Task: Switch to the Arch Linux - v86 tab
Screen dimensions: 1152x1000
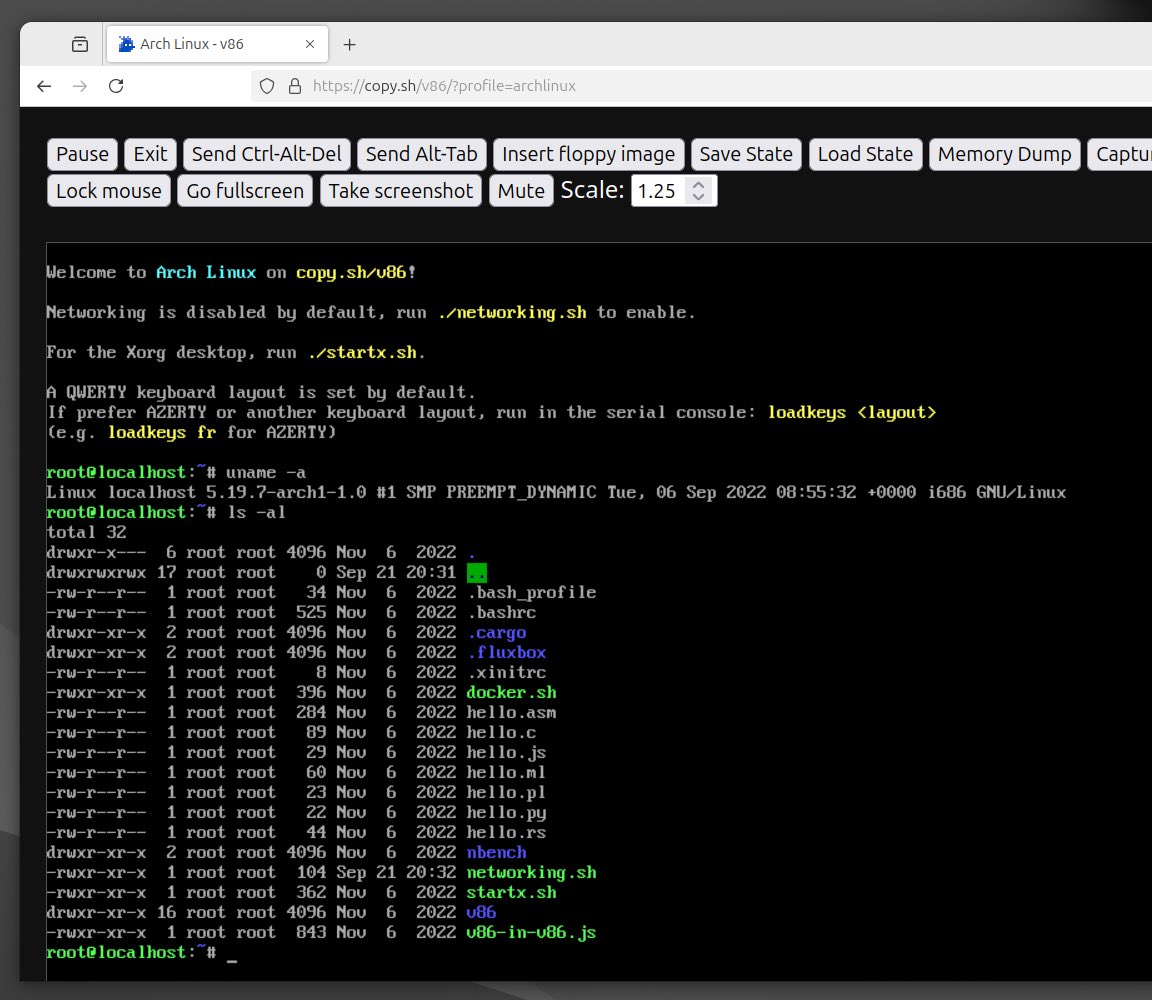Action: 210,43
